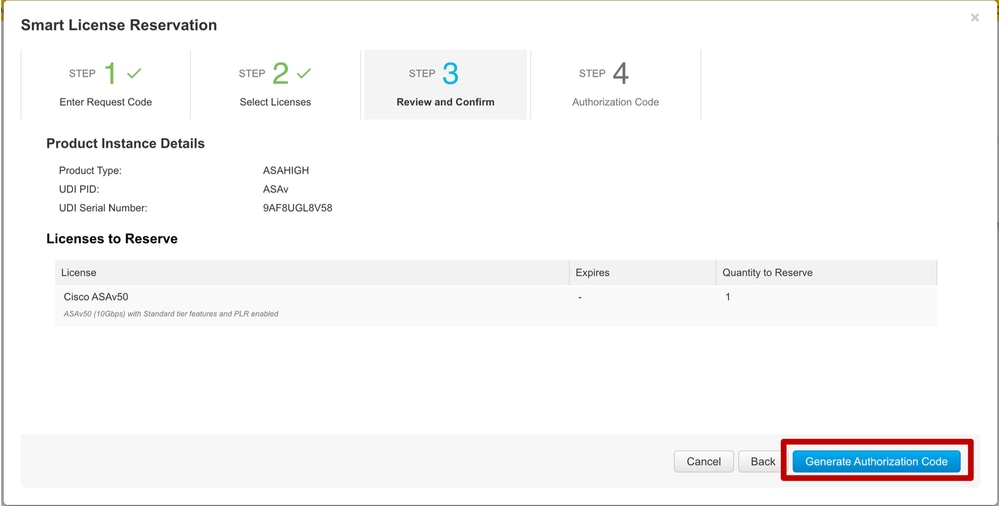Go to Step 1 Enter Request Code
This screenshot has width=999, height=506.
click(x=106, y=85)
